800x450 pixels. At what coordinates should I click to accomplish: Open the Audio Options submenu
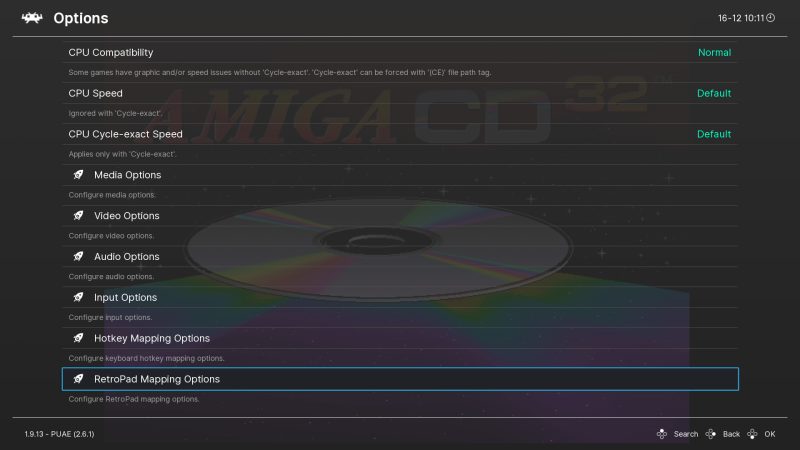400,257
